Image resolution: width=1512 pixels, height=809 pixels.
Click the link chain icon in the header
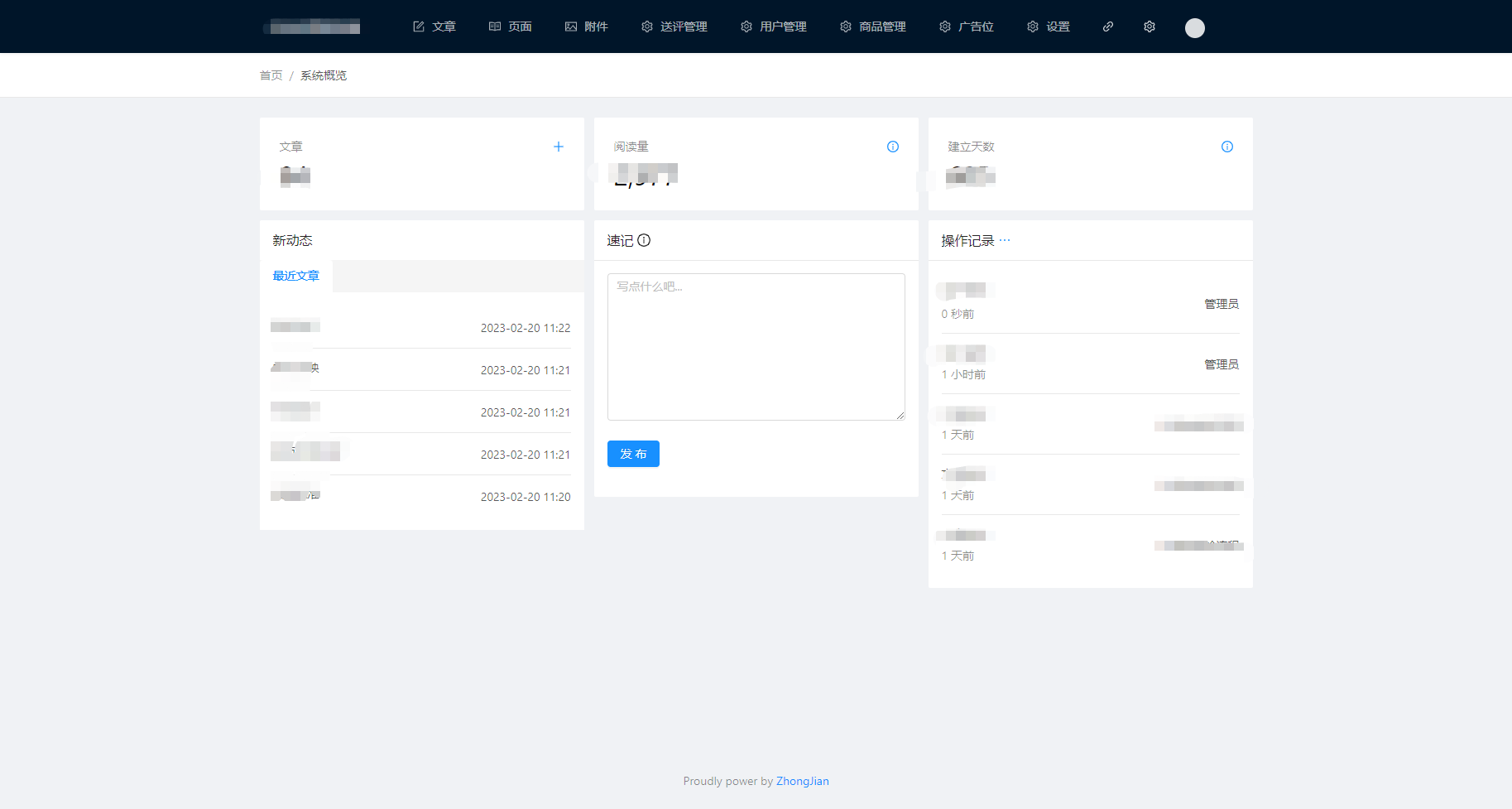(x=1108, y=26)
